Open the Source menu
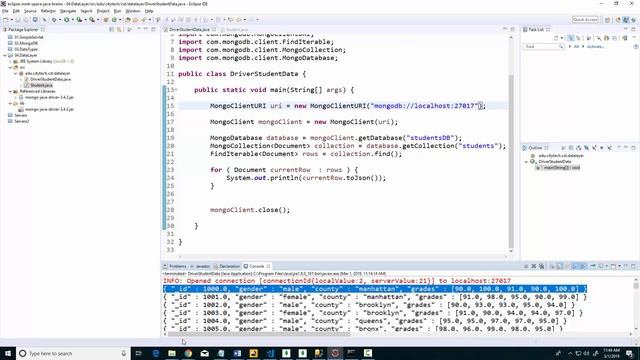The image size is (640, 360). pyautogui.click(x=30, y=11)
